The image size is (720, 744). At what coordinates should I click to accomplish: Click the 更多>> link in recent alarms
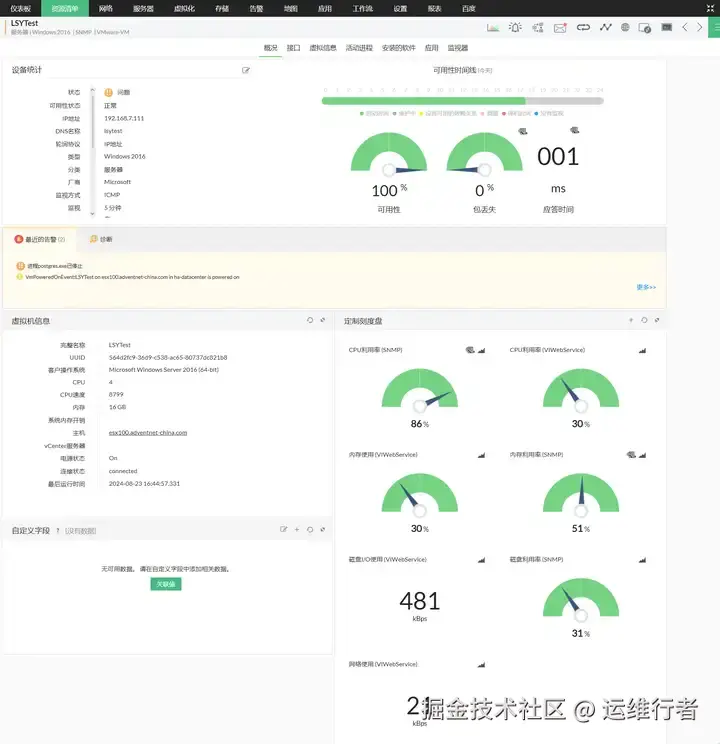coord(646,287)
